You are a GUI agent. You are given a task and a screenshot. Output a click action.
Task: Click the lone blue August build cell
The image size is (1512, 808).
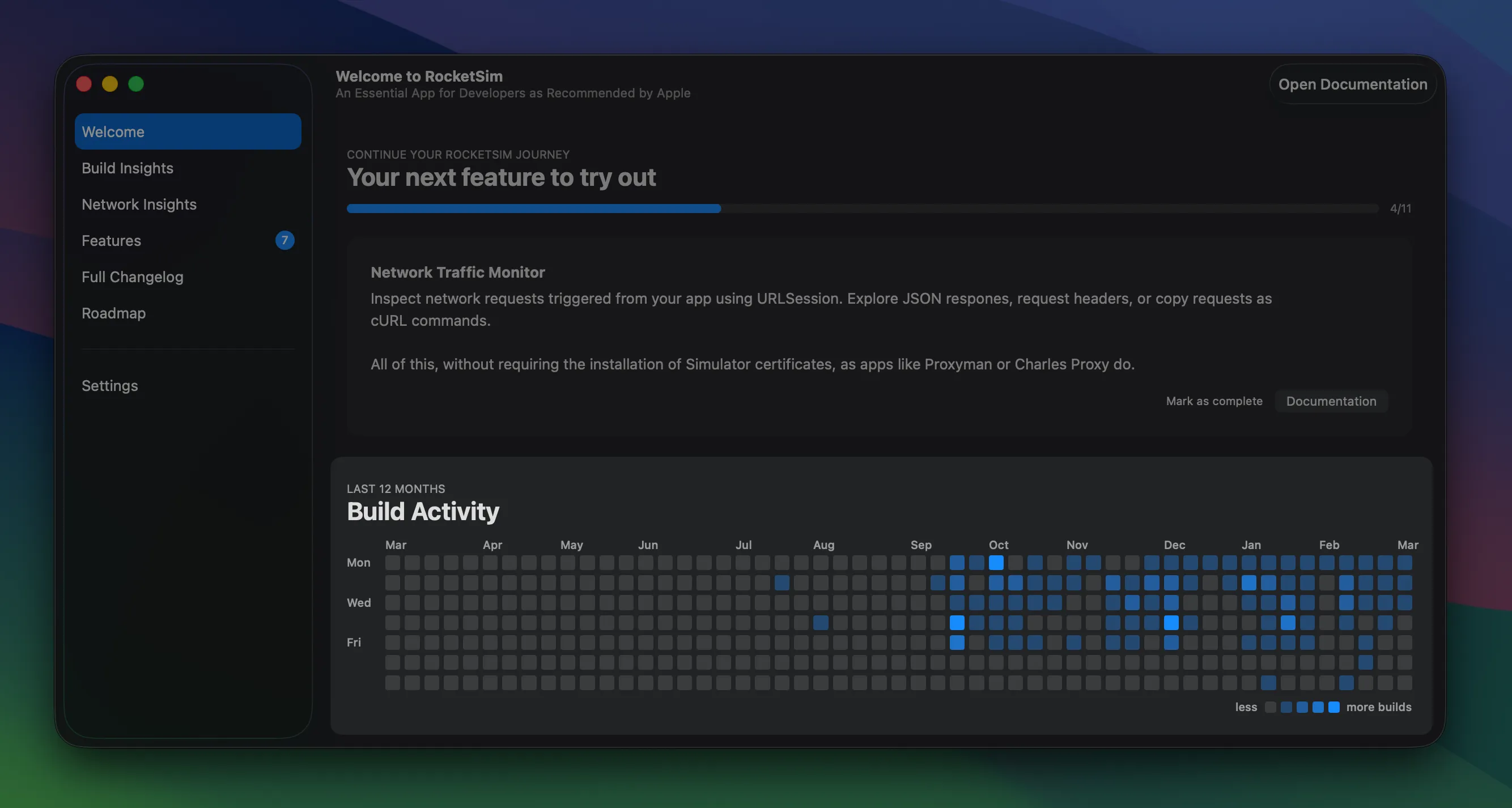click(820, 624)
